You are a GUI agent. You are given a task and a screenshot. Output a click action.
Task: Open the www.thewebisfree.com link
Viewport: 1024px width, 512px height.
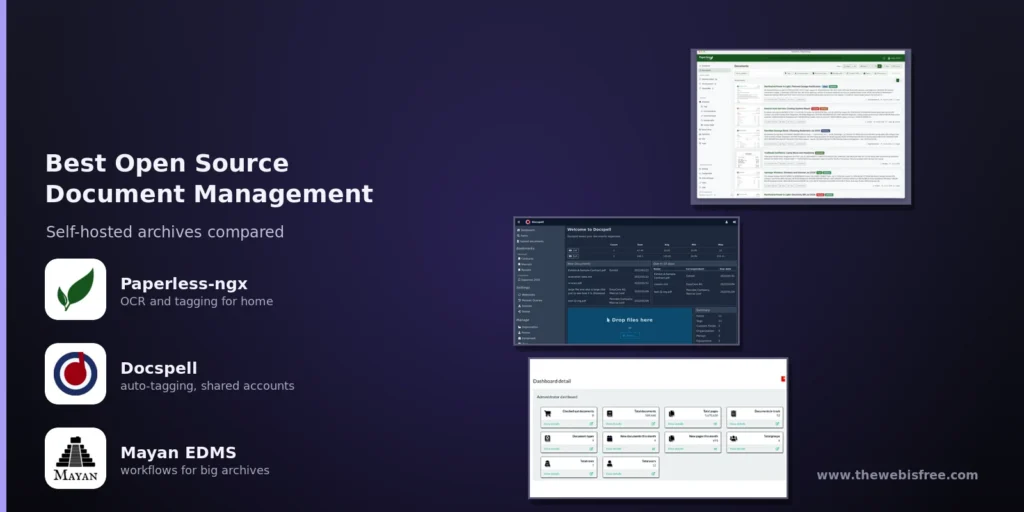(897, 475)
